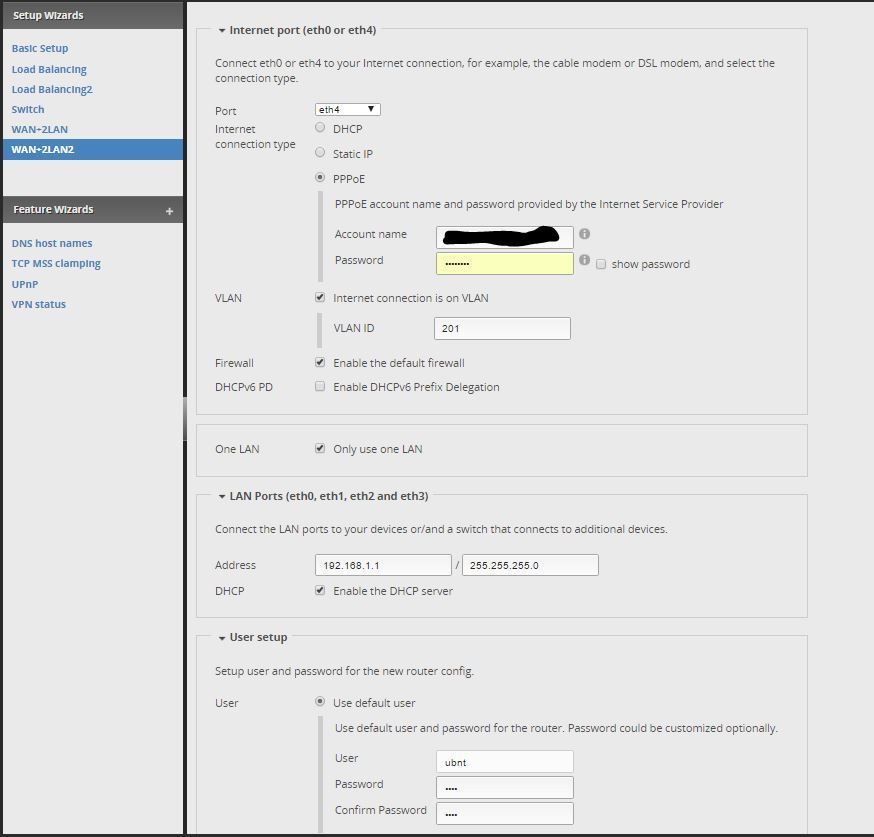The height and width of the screenshot is (837, 874).
Task: Collapse the LAN Ports section
Action: tap(222, 496)
